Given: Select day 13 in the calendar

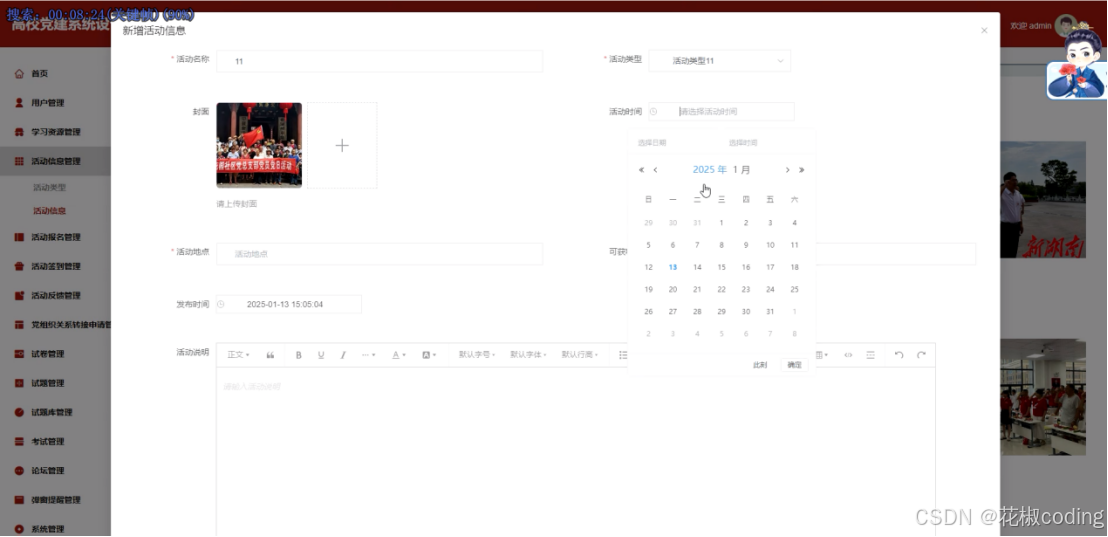Looking at the screenshot, I should 673,267.
